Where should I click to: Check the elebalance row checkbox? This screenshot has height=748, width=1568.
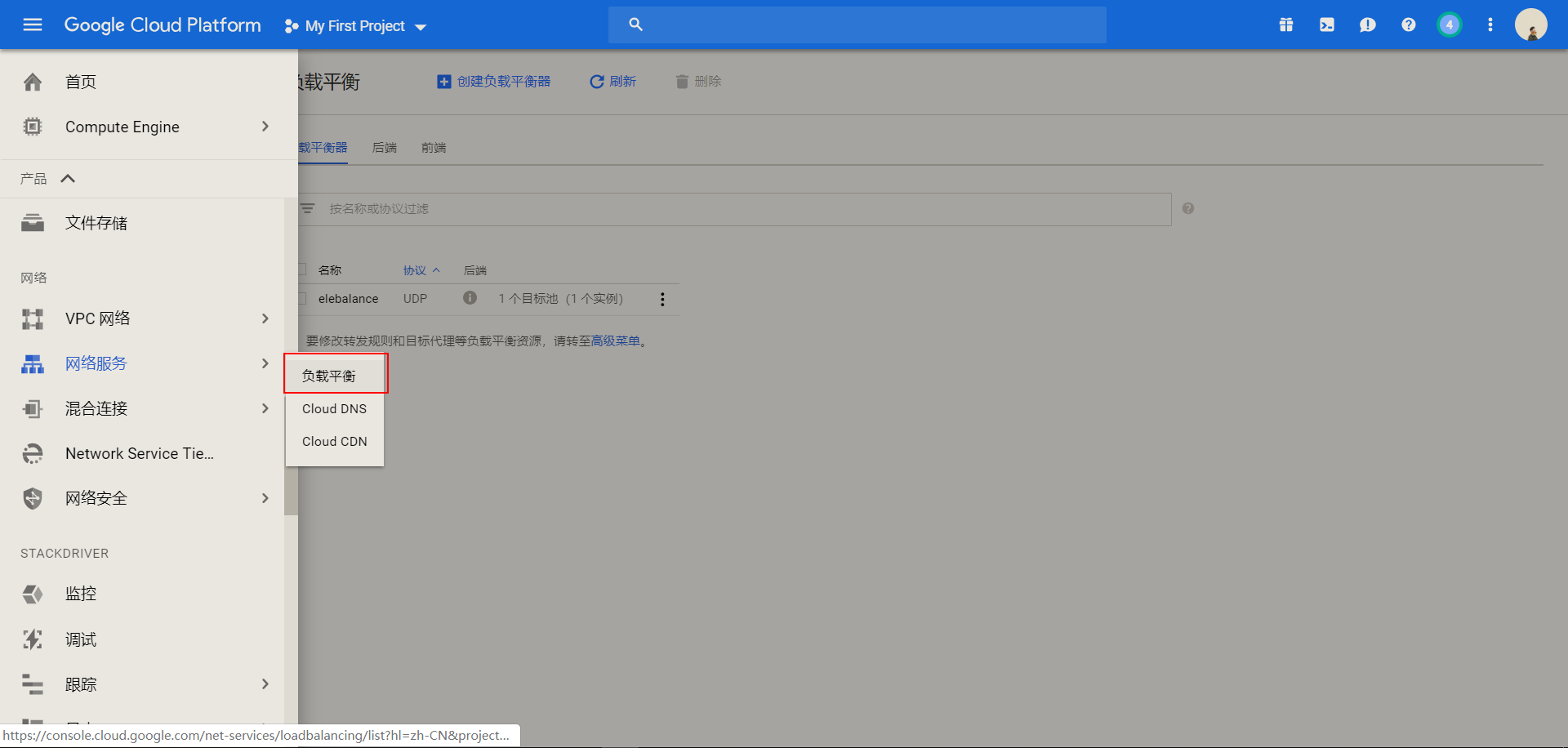pyautogui.click(x=302, y=299)
